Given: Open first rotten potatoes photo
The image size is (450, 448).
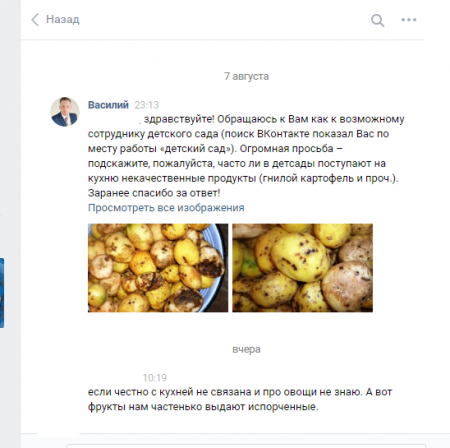Looking at the screenshot, I should coord(158,268).
